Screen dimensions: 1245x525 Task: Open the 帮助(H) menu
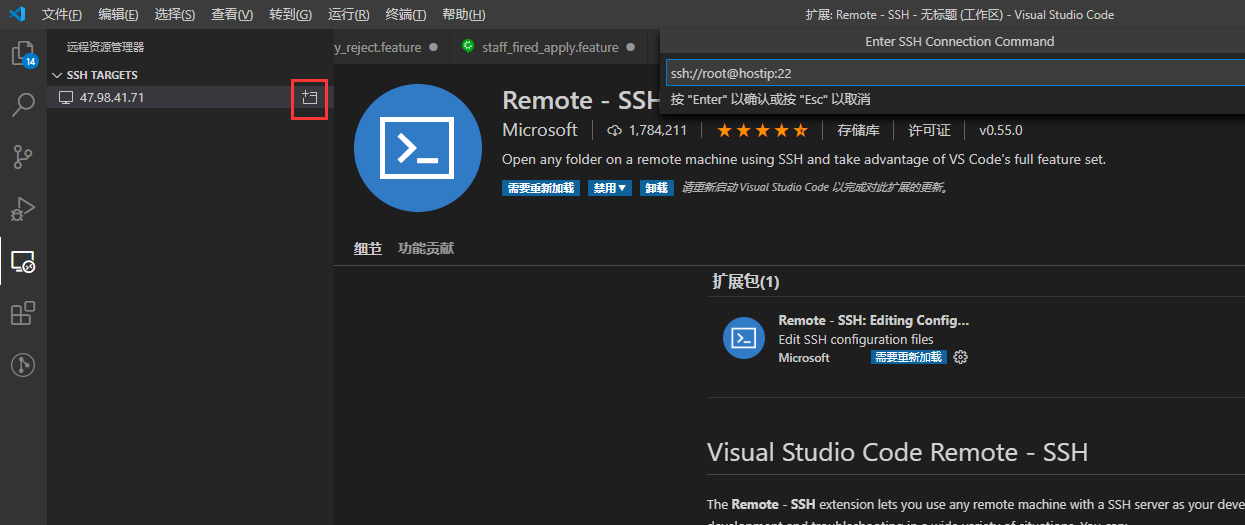pyautogui.click(x=463, y=15)
